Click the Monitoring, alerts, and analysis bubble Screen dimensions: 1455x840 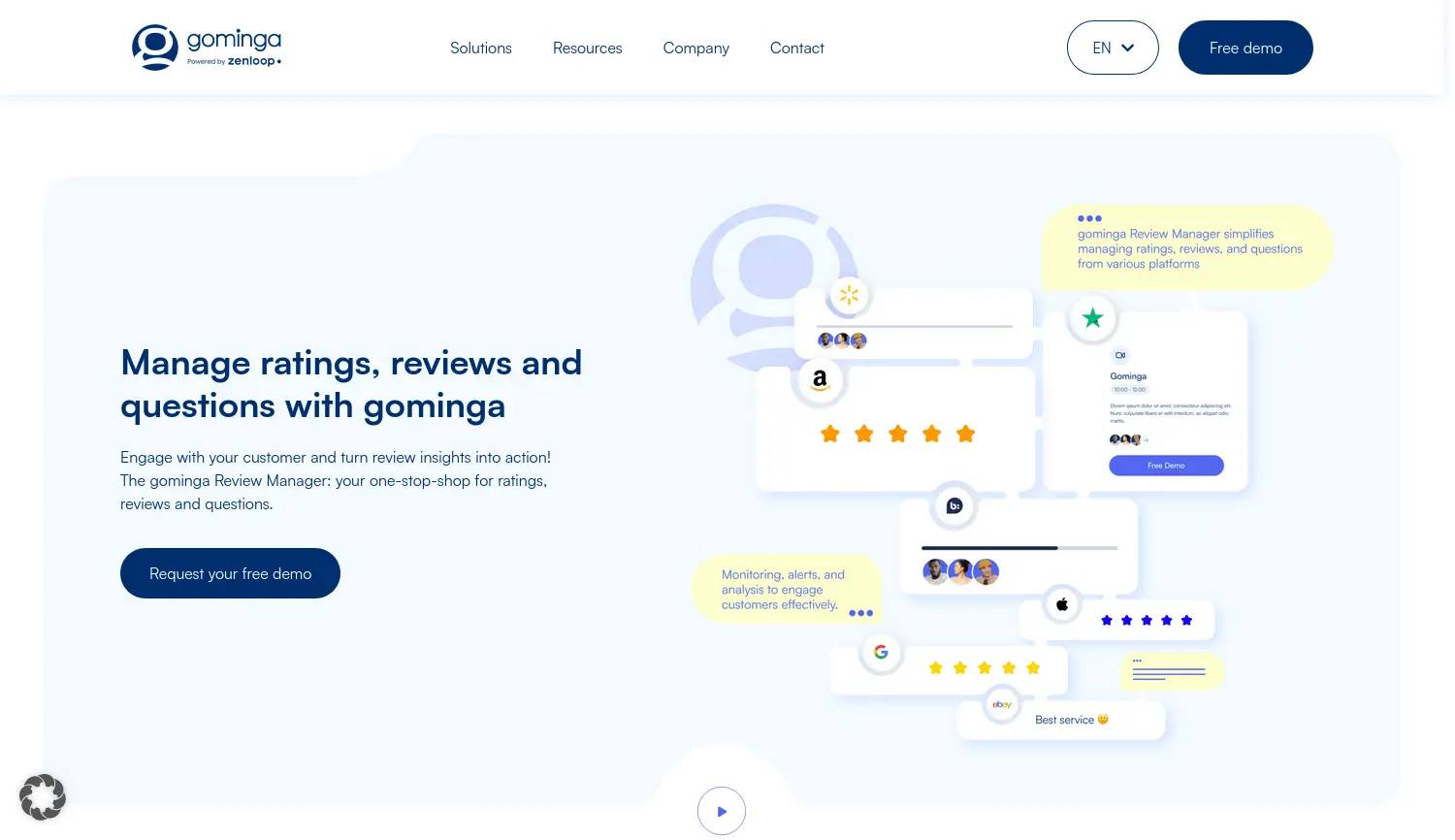(786, 589)
